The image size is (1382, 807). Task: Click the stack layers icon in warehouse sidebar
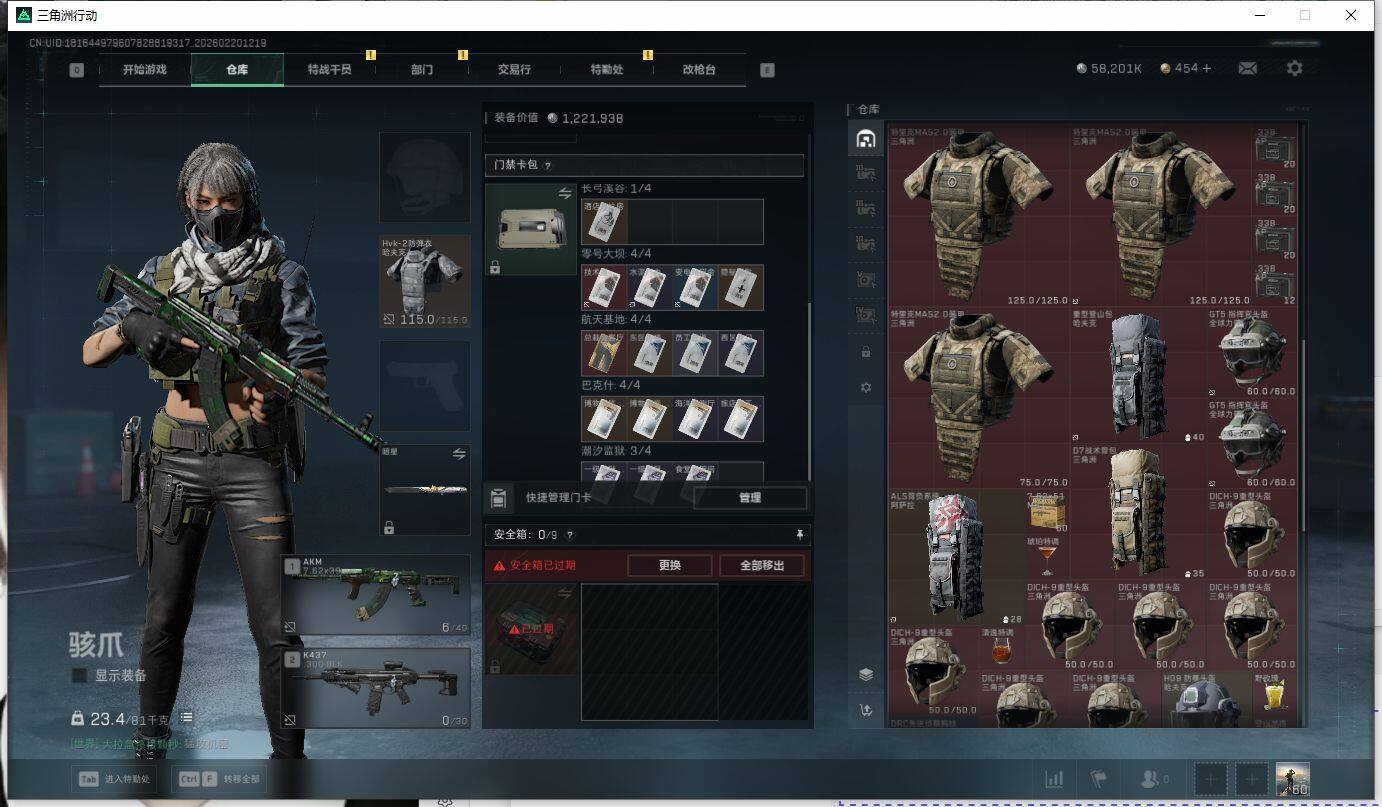[866, 674]
